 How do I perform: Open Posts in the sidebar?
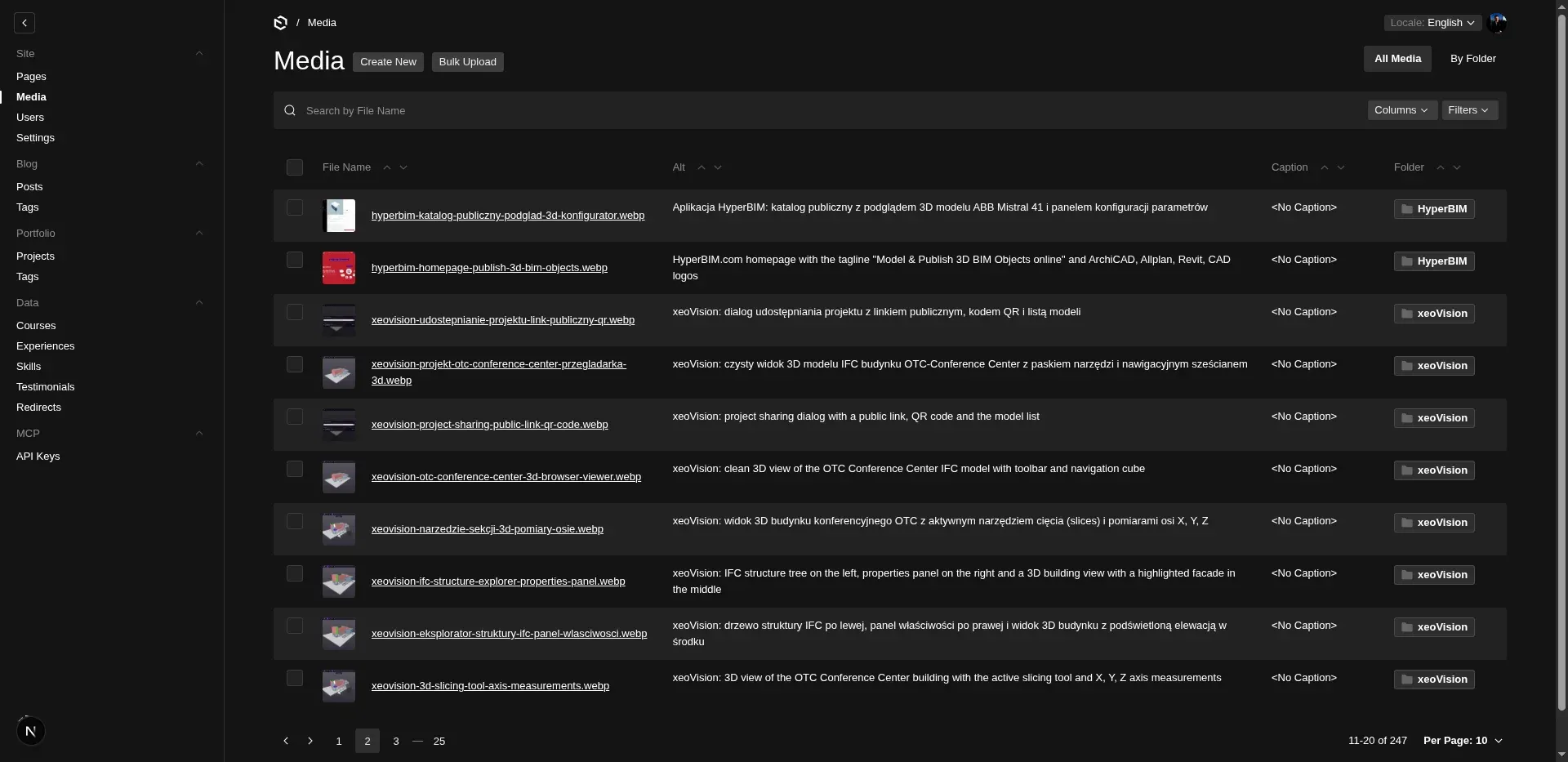[29, 187]
